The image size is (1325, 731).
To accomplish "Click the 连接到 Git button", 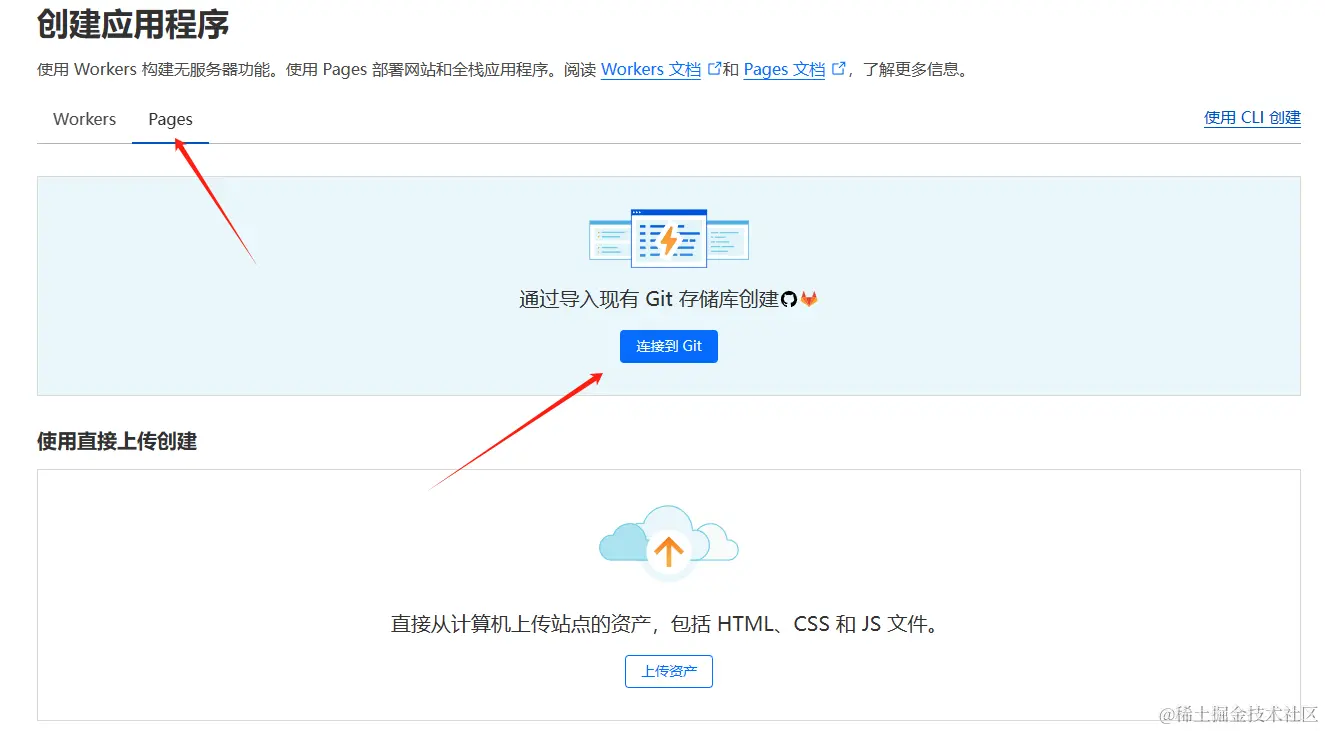I will pos(669,346).
